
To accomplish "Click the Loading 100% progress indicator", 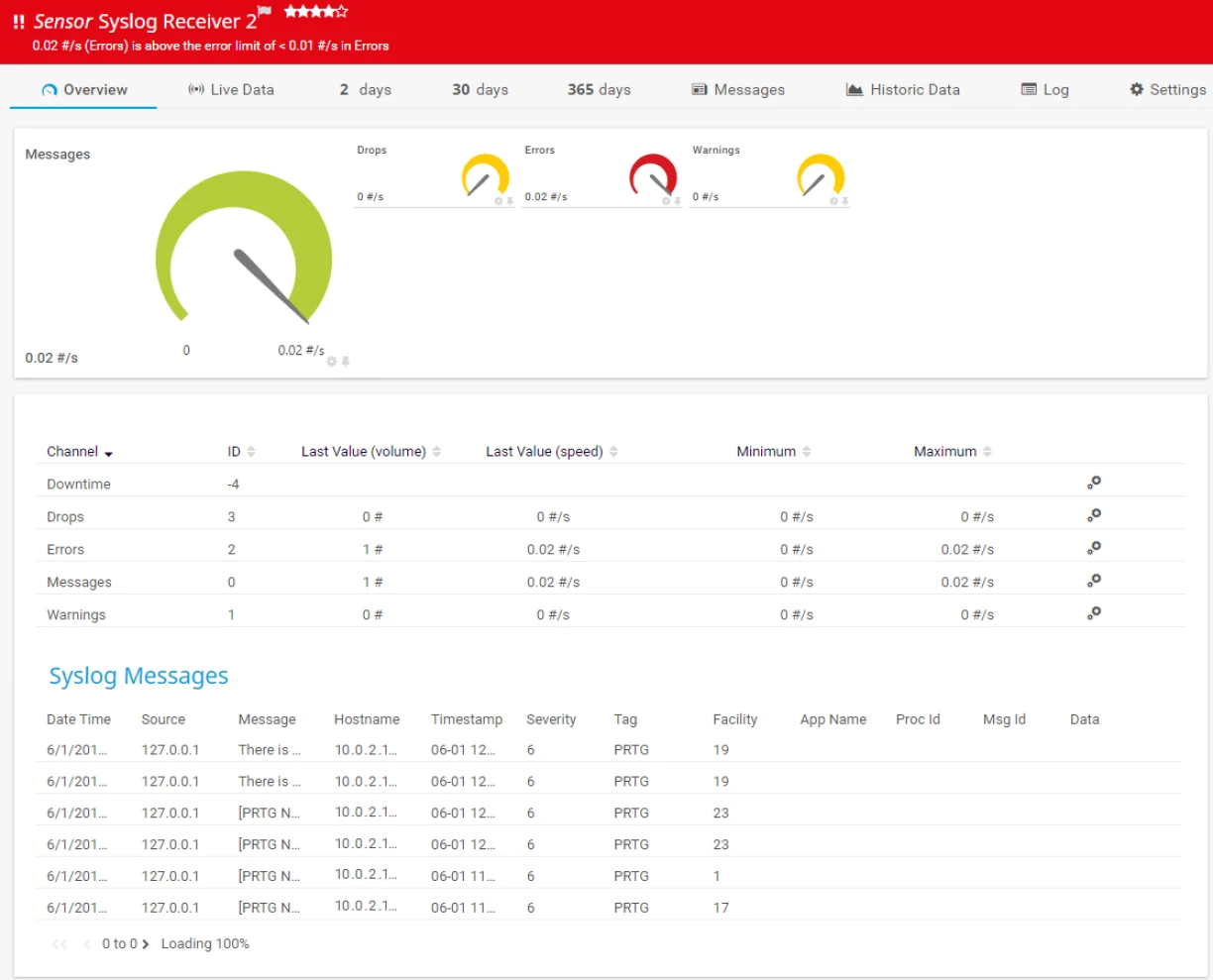I will point(205,943).
